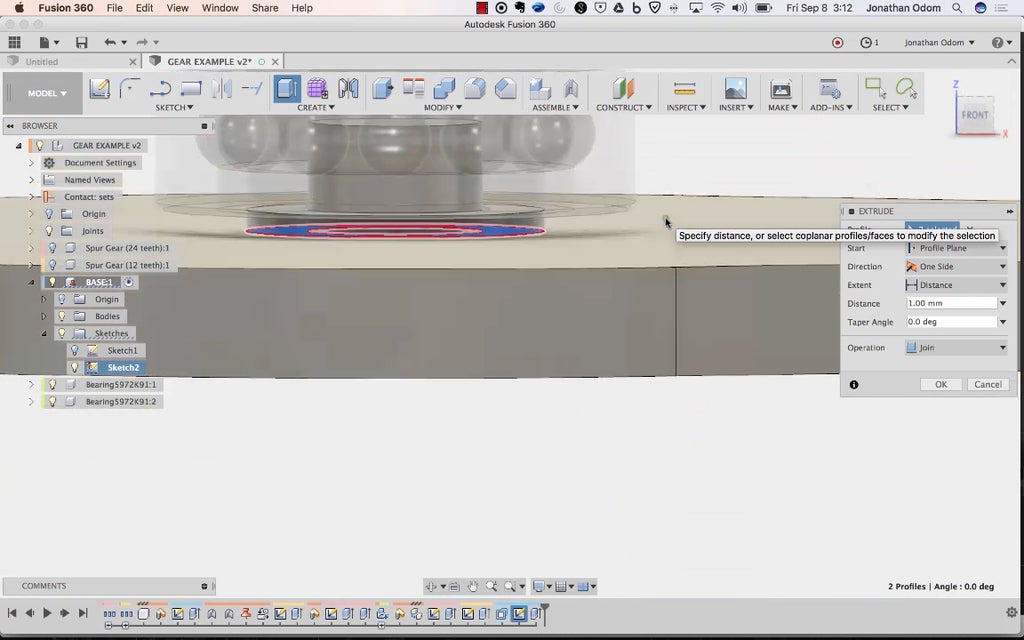This screenshot has width=1024, height=640.
Task: Open the File menu
Action: click(114, 8)
